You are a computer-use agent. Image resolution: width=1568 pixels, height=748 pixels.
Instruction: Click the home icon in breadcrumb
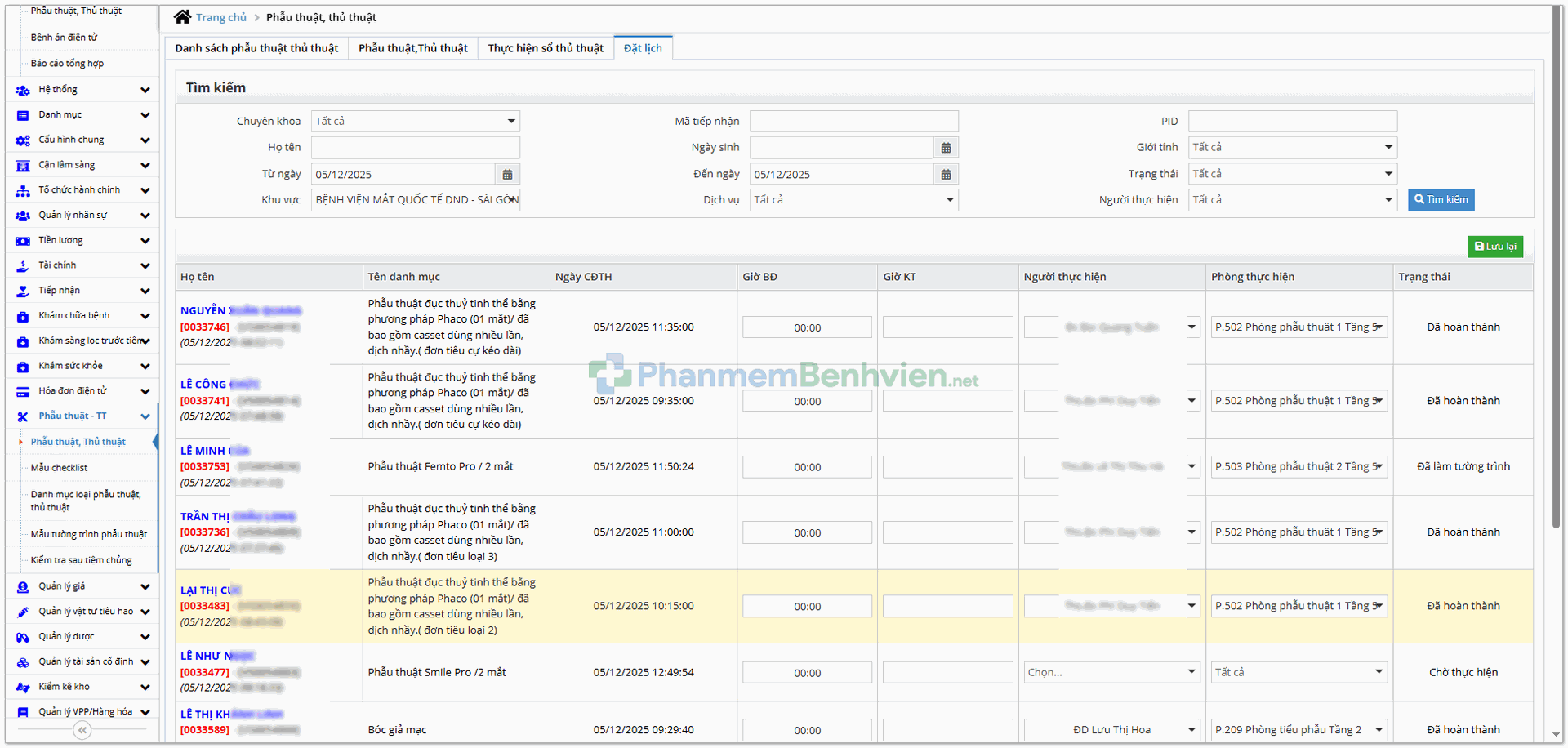[x=182, y=17]
